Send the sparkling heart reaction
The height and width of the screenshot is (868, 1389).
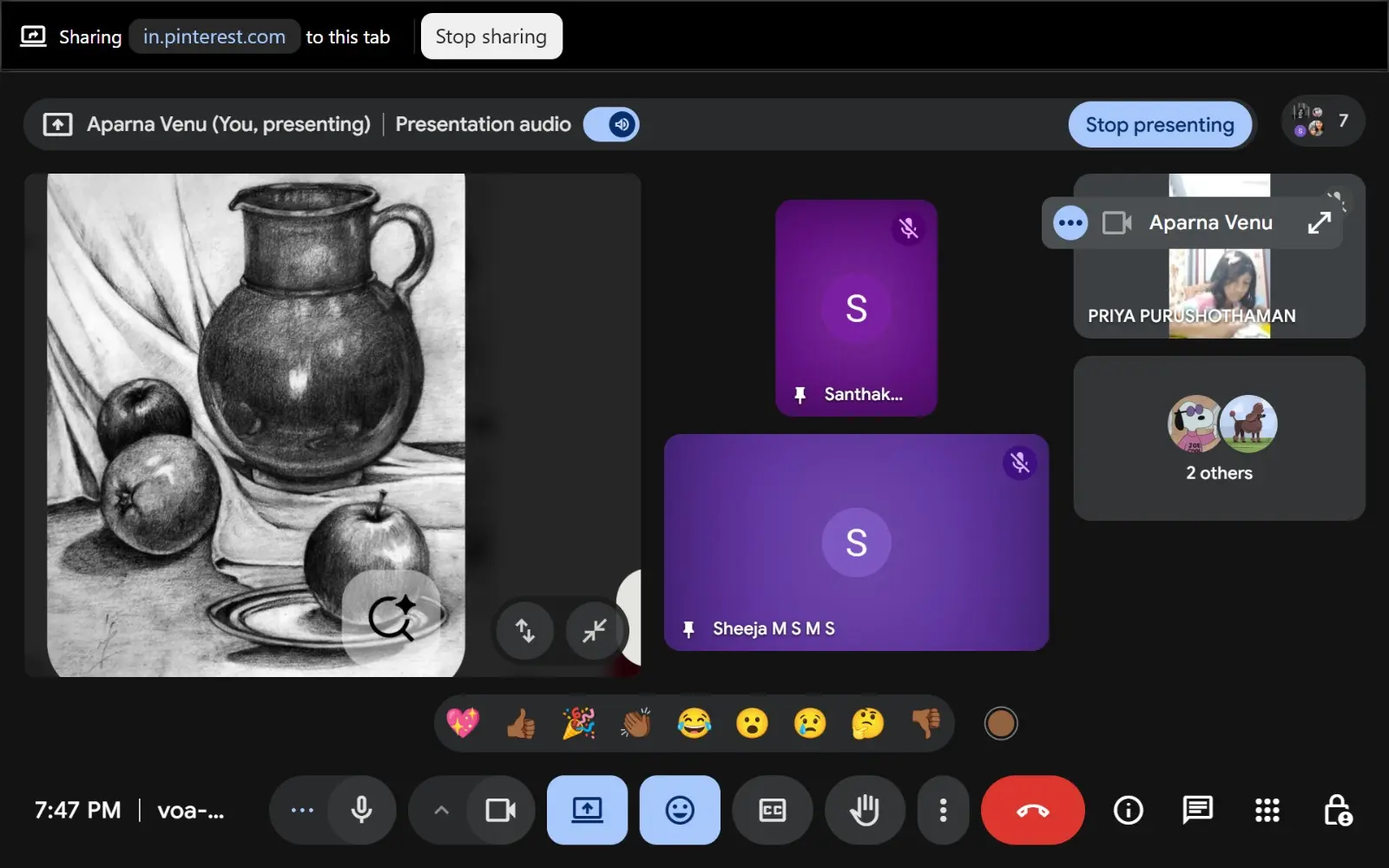click(463, 723)
